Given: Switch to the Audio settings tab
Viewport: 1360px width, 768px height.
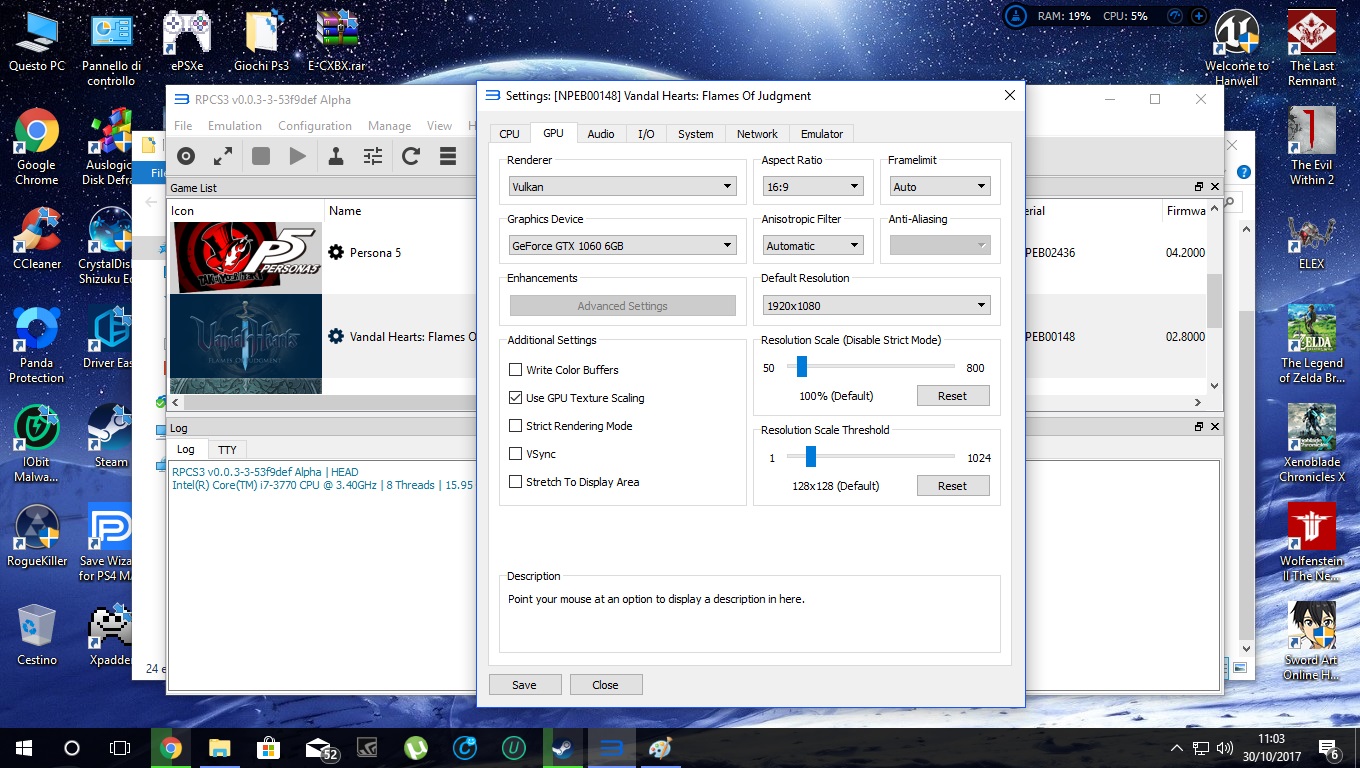Looking at the screenshot, I should (601, 134).
